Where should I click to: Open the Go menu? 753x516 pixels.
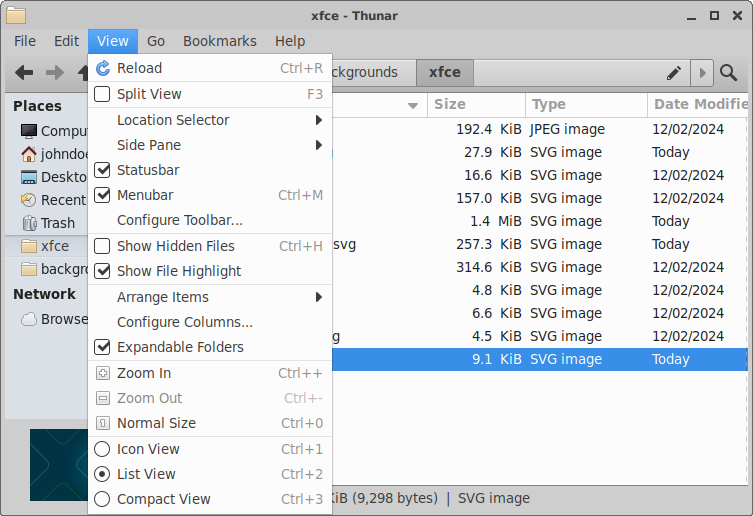(156, 41)
